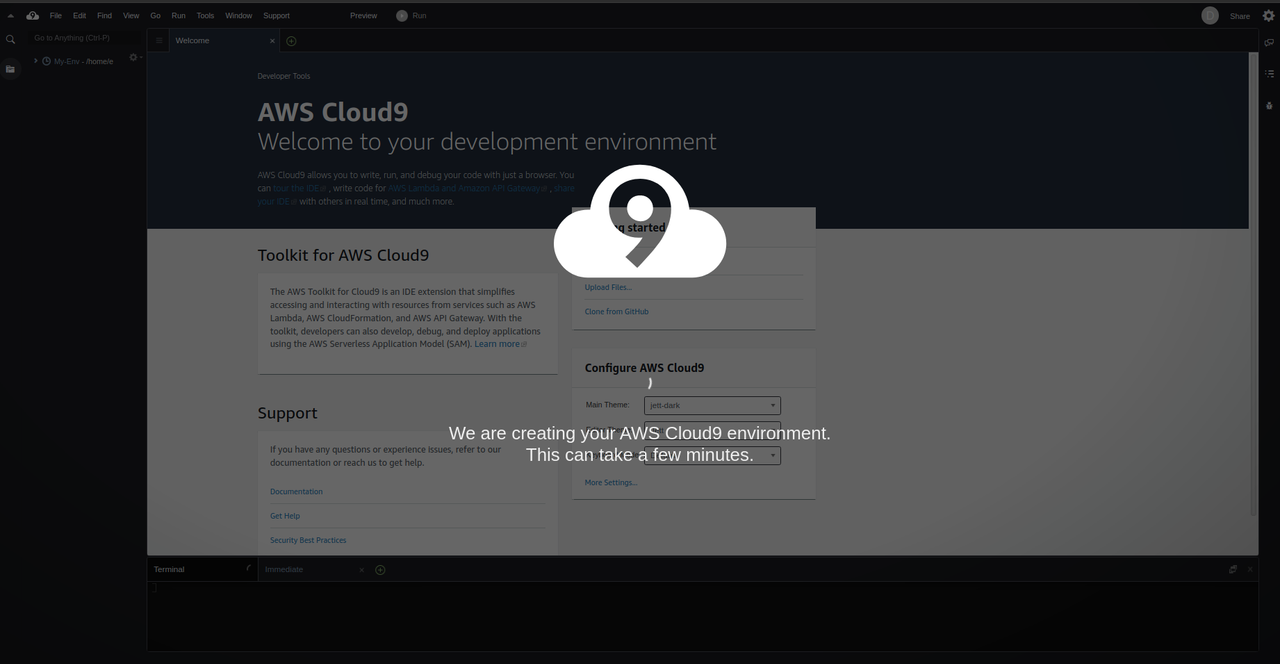The image size is (1280, 664).
Task: Click the Run play icon in the toolbar
Action: (402, 16)
